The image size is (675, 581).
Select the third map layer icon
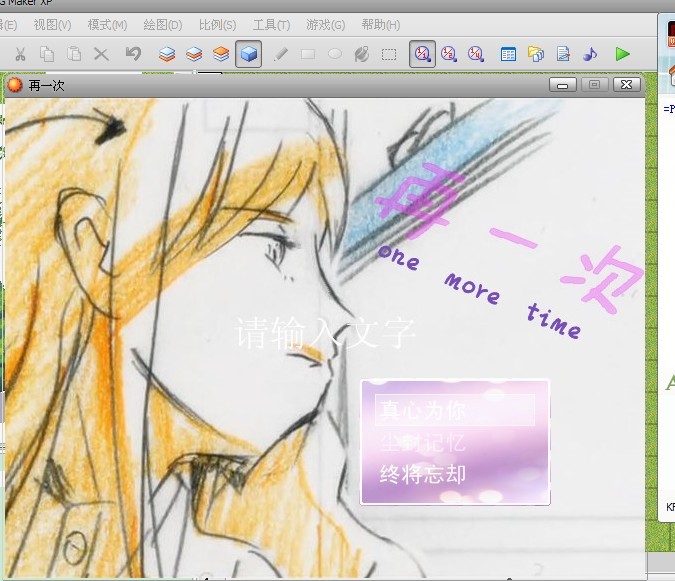coord(221,54)
